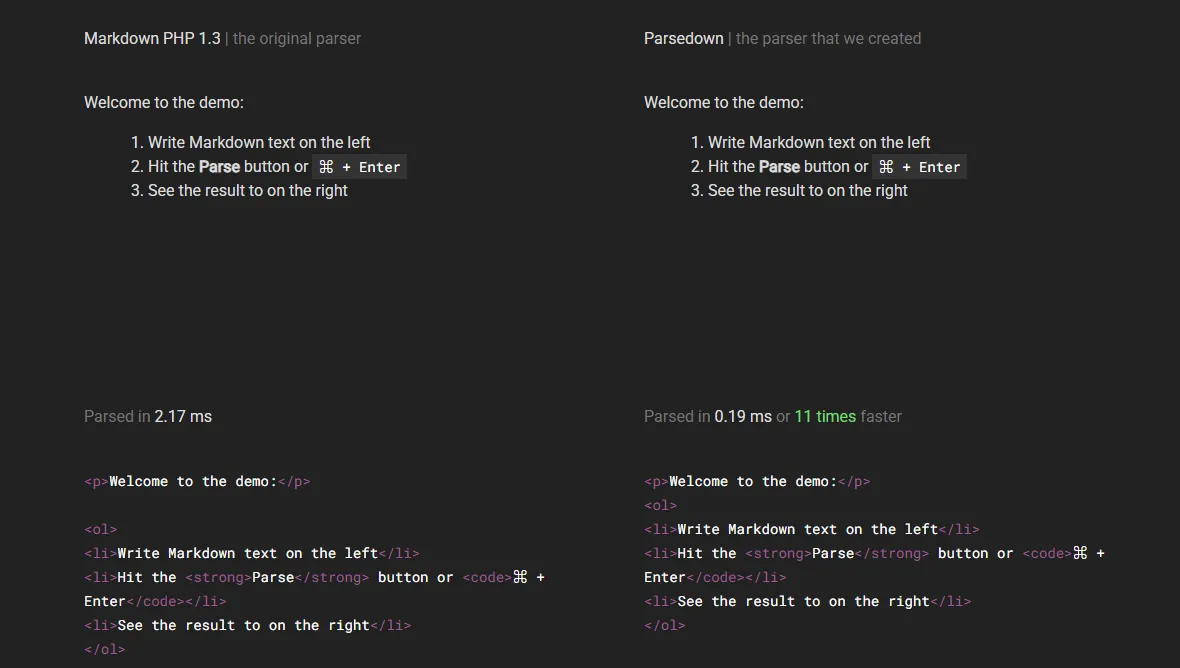Click the bold "Parse" word in Parsedown list
This screenshot has height=668, width=1180.
click(779, 167)
